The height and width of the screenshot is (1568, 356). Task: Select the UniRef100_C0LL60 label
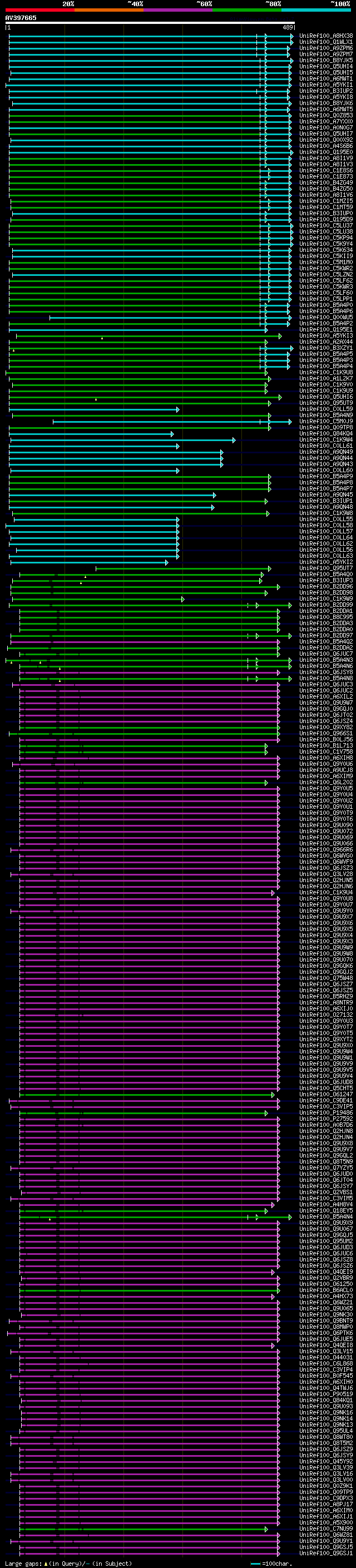coord(326,470)
